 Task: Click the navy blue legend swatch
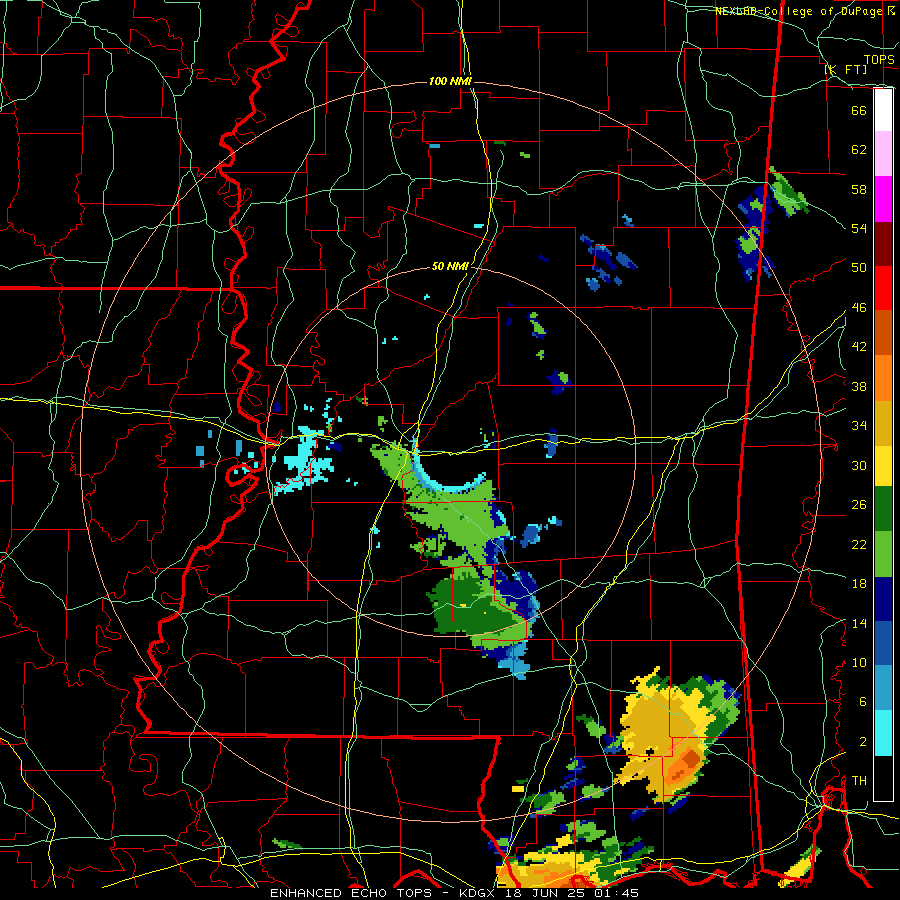pos(883,599)
